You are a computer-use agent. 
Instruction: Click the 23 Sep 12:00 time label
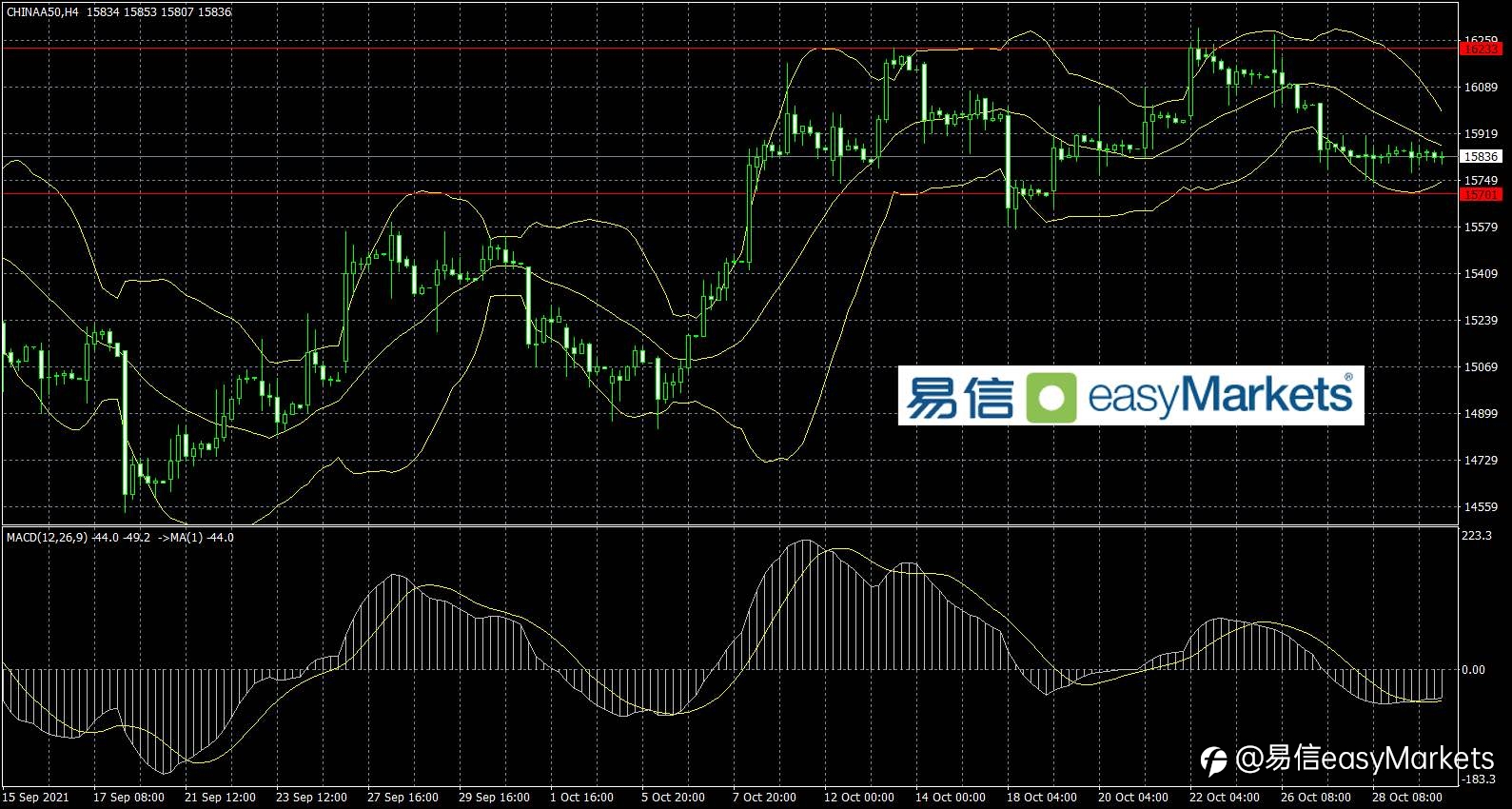[x=311, y=798]
